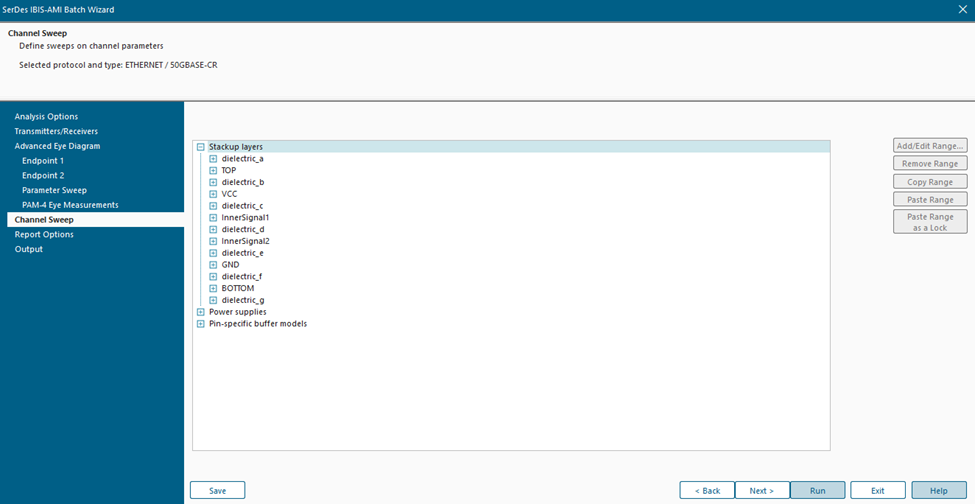Click Paste Range as a Lock
The height and width of the screenshot is (504, 975).
coord(930,222)
